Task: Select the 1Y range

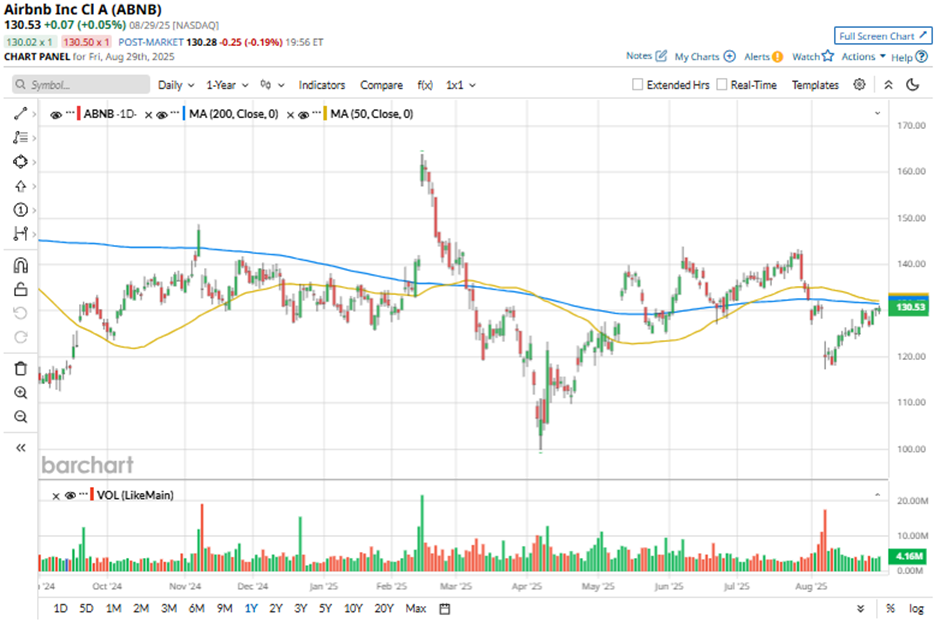Action: pos(251,609)
